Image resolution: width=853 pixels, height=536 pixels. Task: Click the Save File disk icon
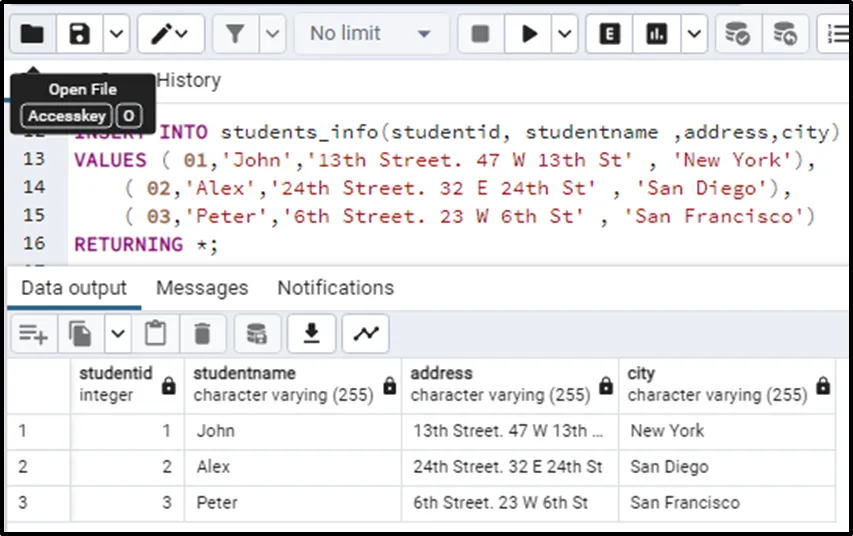pyautogui.click(x=79, y=34)
